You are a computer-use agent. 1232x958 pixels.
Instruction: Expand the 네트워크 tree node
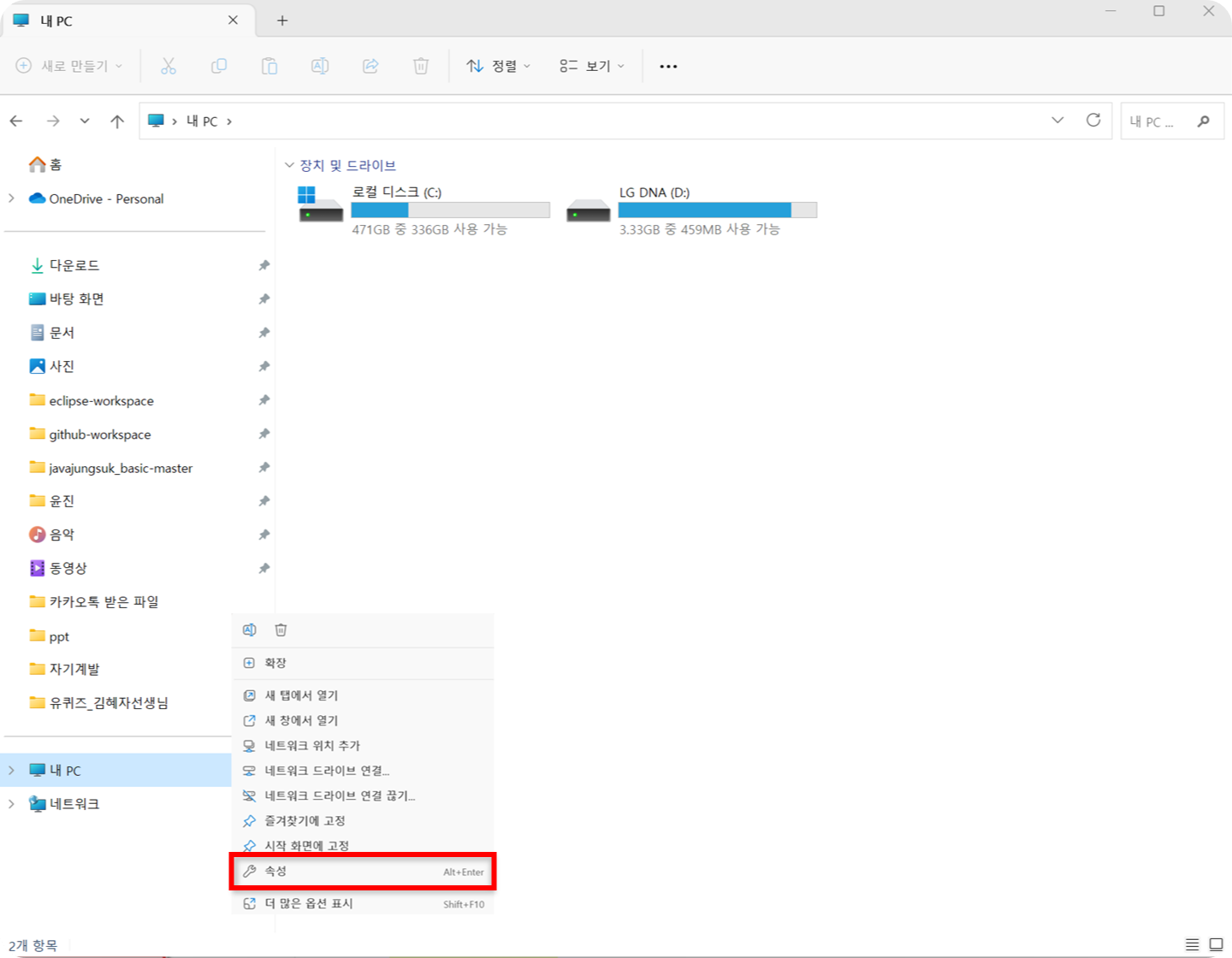pyautogui.click(x=11, y=804)
